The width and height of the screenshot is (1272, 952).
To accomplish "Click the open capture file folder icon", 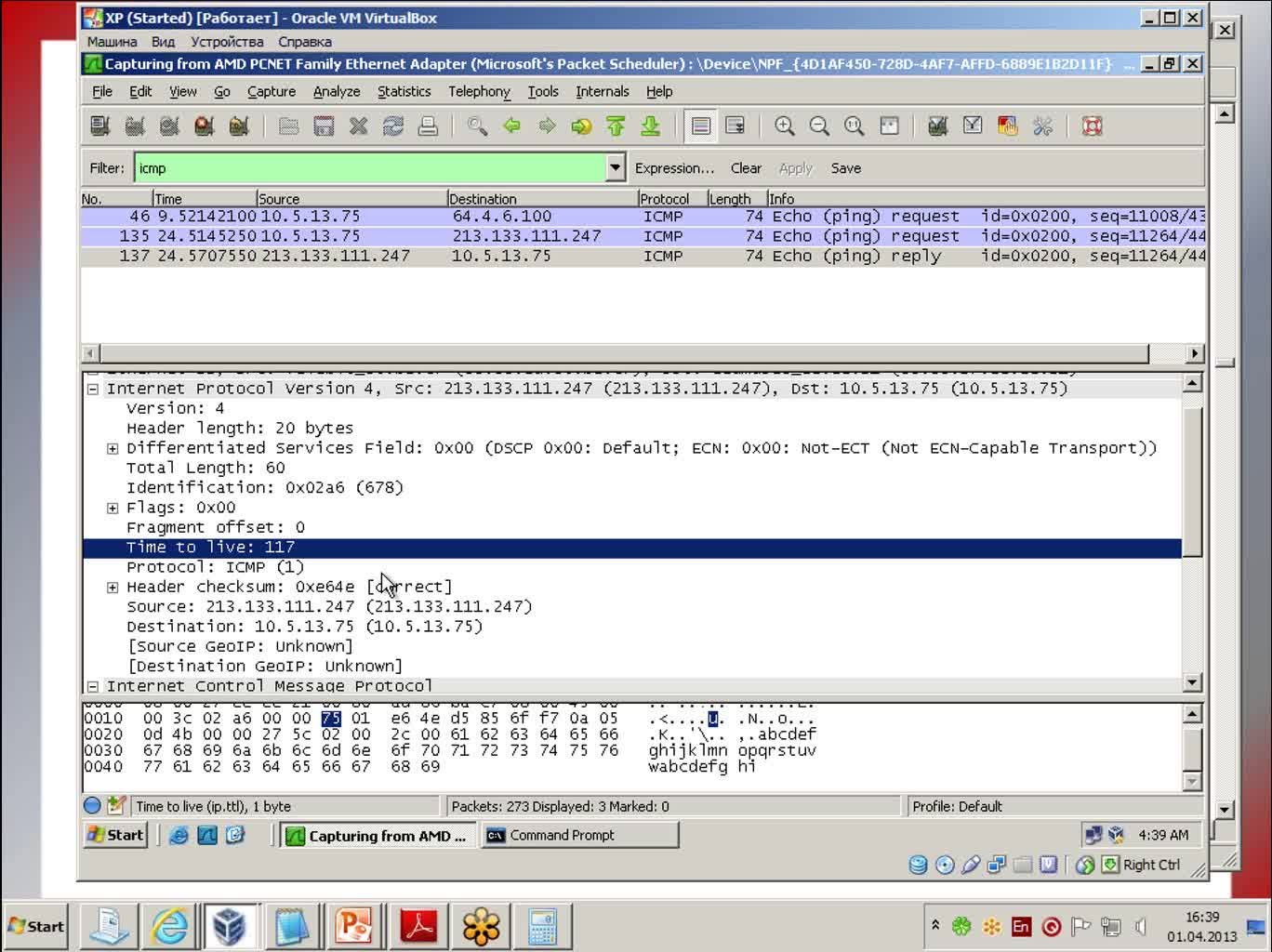I will pos(288,126).
